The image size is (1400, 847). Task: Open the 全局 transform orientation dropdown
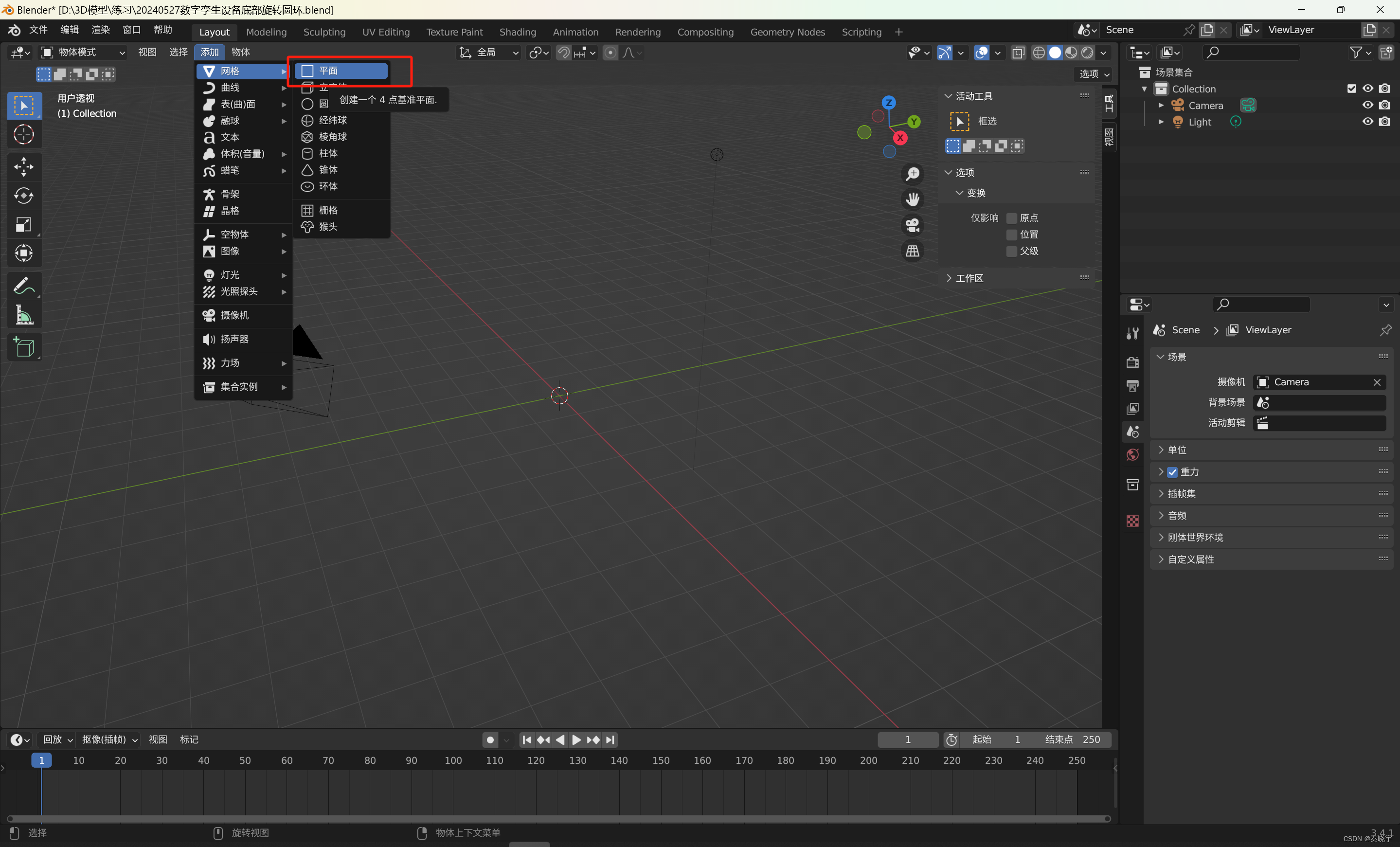pos(488,52)
